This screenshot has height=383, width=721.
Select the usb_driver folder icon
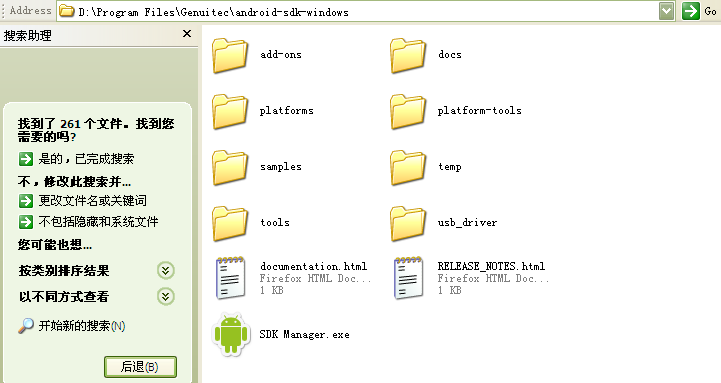(408, 224)
